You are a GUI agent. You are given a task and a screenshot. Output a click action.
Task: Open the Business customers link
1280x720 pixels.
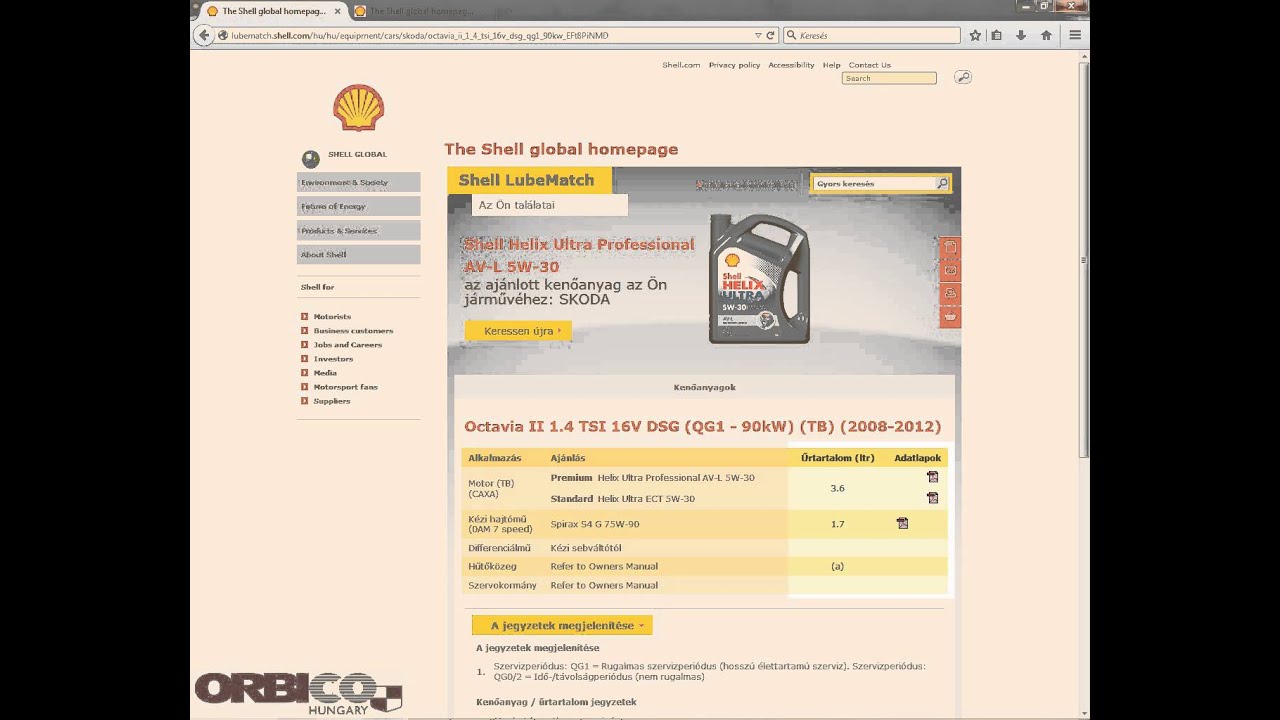click(x=353, y=330)
